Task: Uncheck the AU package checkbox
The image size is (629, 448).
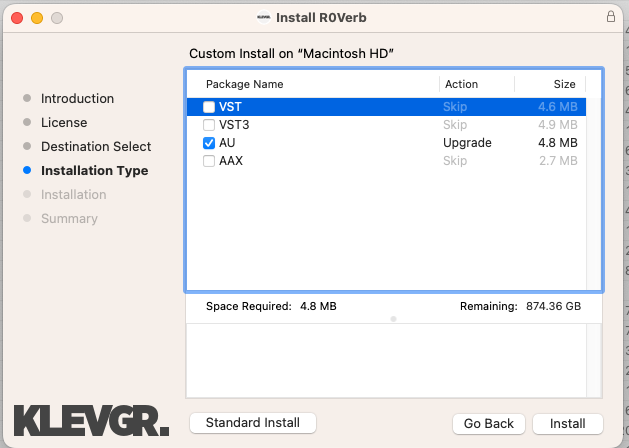Action: click(209, 143)
